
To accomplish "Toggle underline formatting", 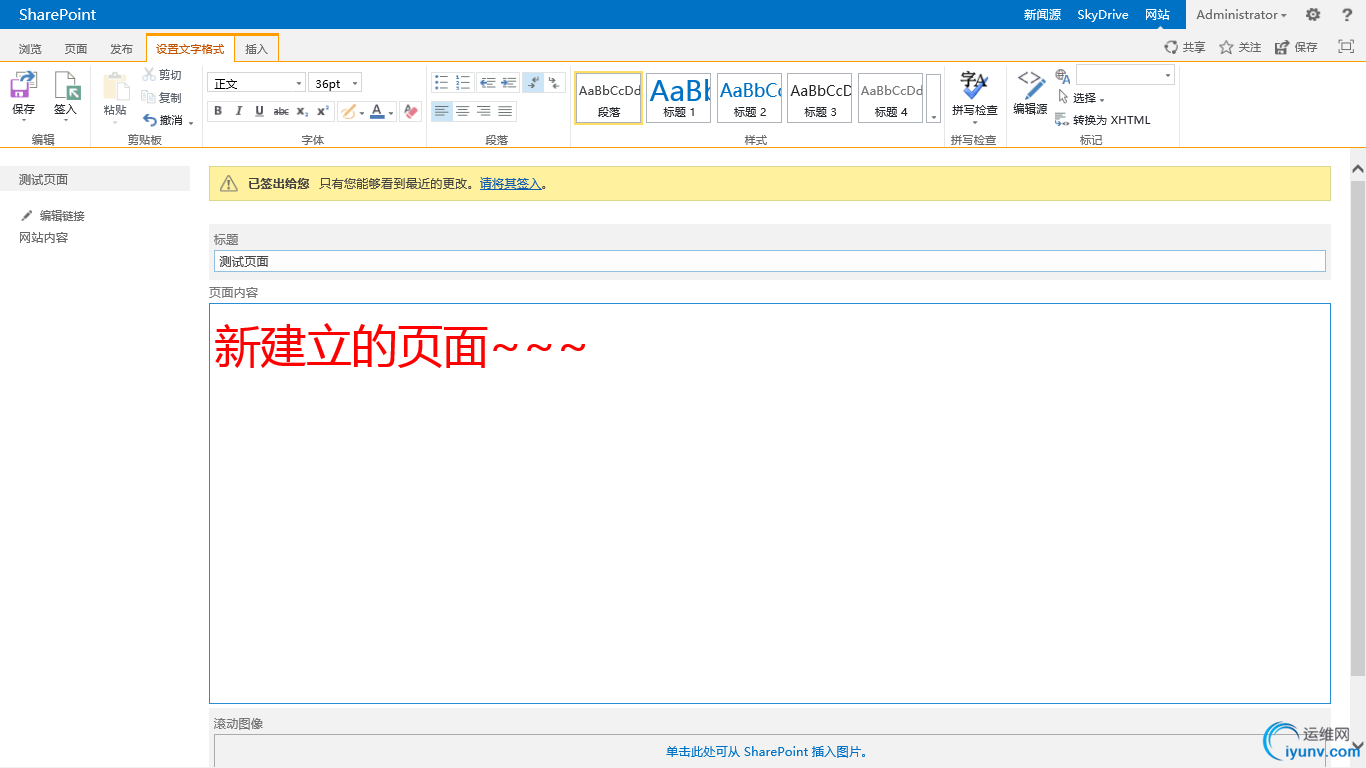I will (259, 111).
